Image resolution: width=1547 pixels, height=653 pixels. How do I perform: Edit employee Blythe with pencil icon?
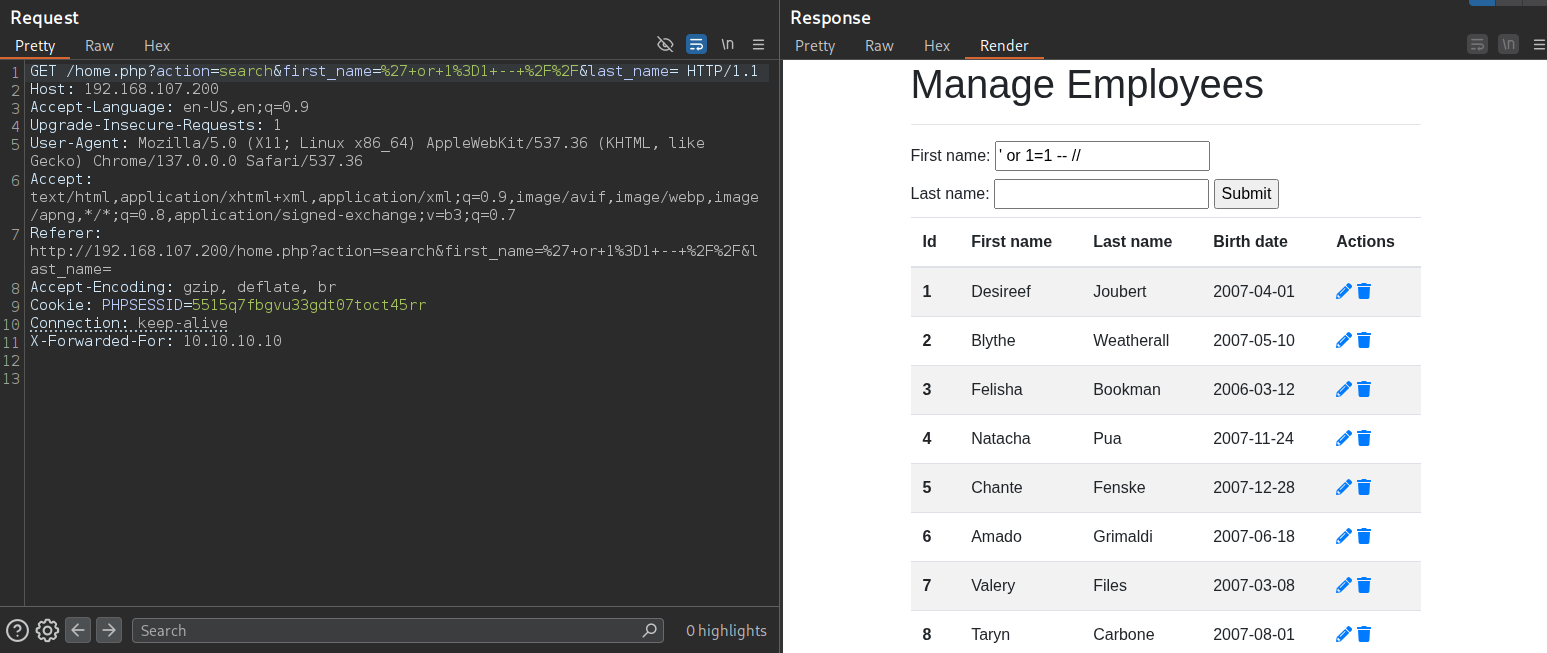[x=1344, y=340]
